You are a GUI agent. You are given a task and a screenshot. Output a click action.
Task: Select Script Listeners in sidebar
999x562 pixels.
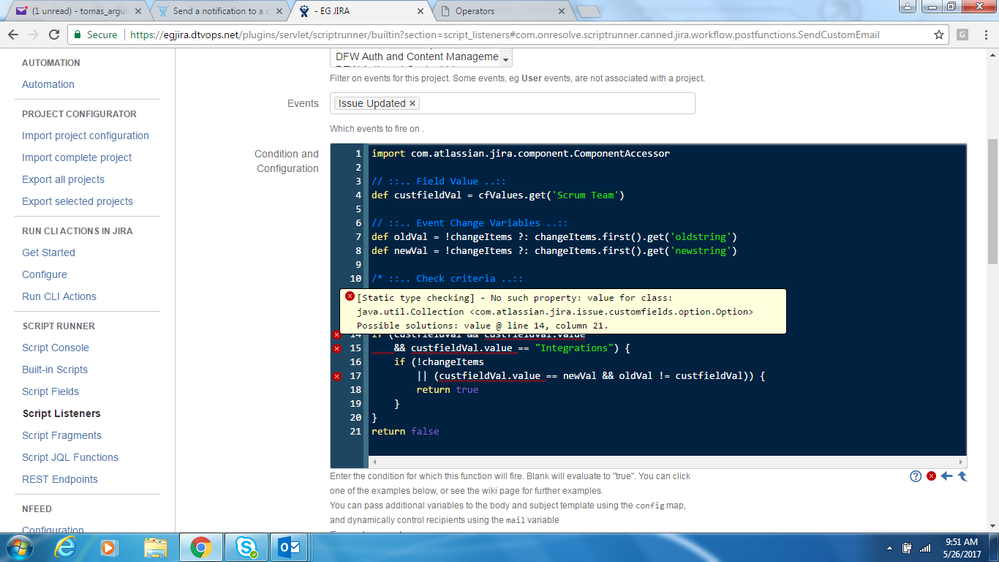point(61,414)
